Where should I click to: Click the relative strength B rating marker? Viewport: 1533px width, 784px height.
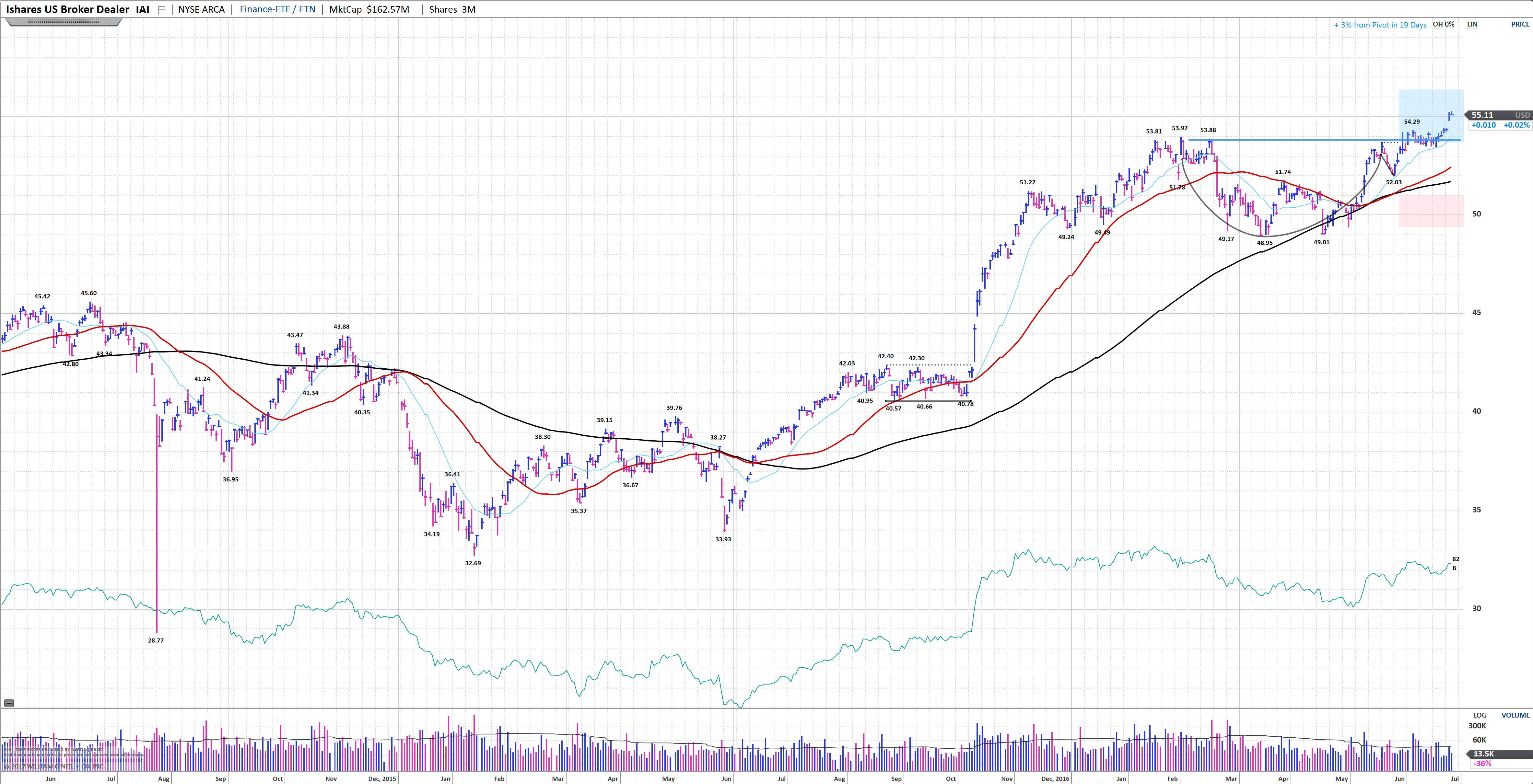pos(1455,568)
